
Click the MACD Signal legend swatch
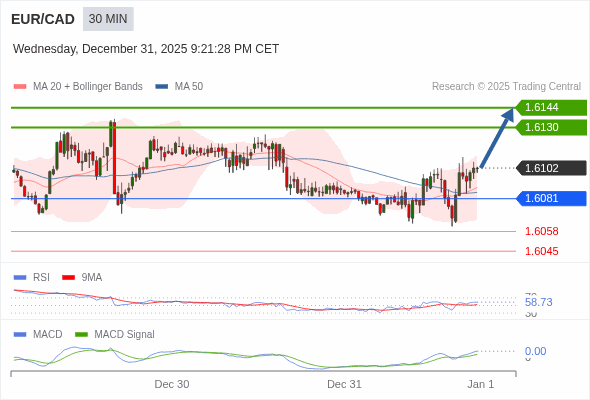81,335
